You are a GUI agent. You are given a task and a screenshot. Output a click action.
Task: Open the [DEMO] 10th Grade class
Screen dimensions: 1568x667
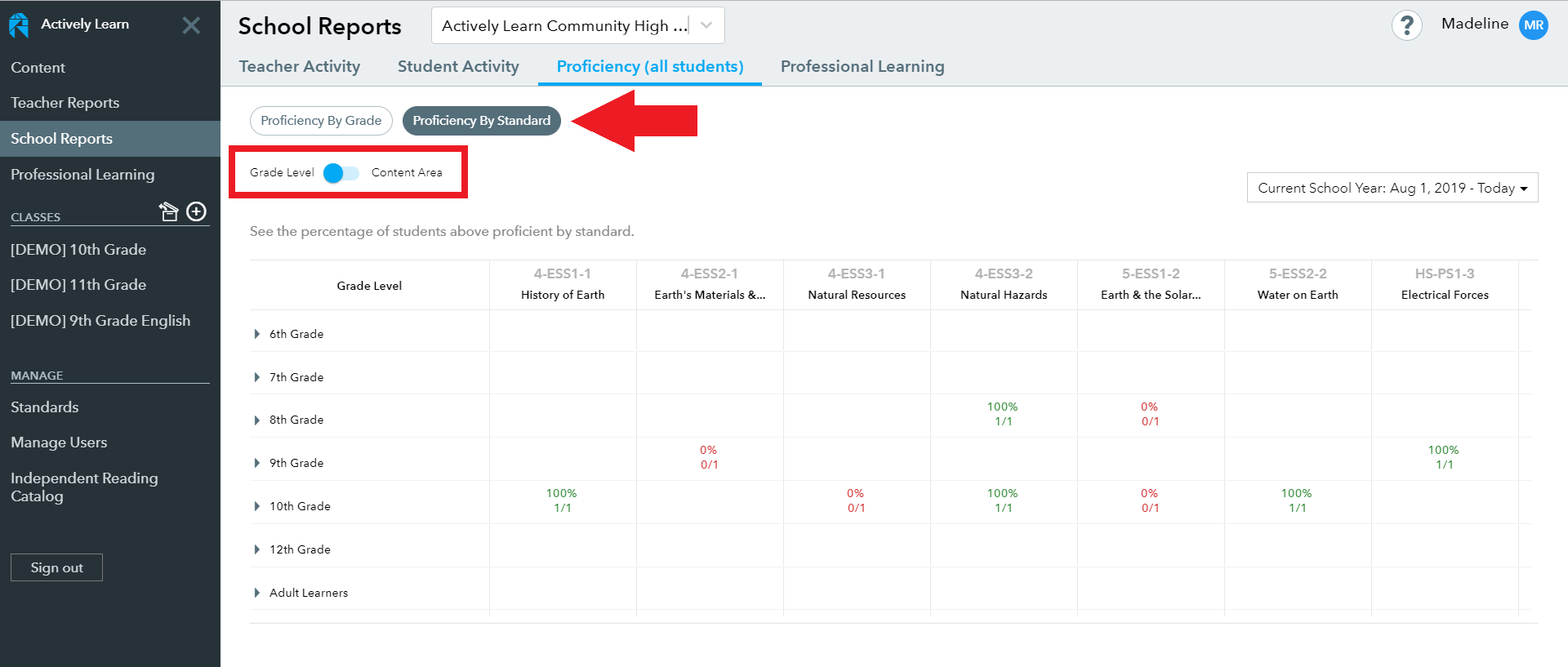[x=78, y=250]
